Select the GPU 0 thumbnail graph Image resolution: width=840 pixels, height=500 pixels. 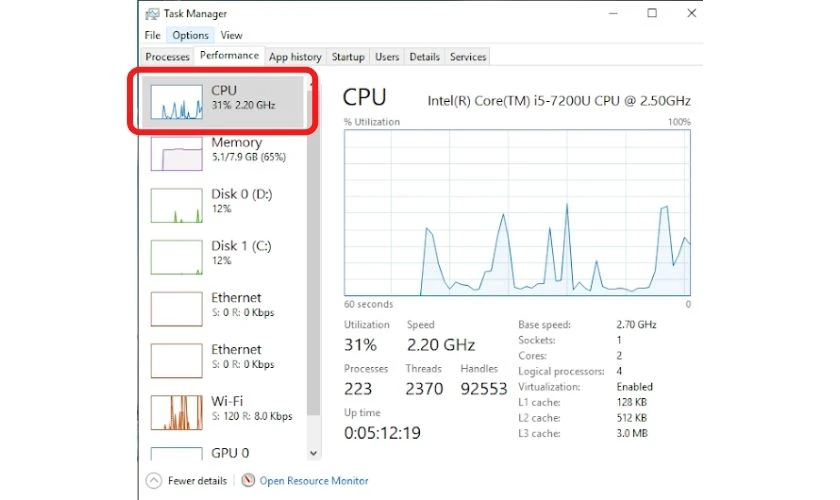pos(176,454)
